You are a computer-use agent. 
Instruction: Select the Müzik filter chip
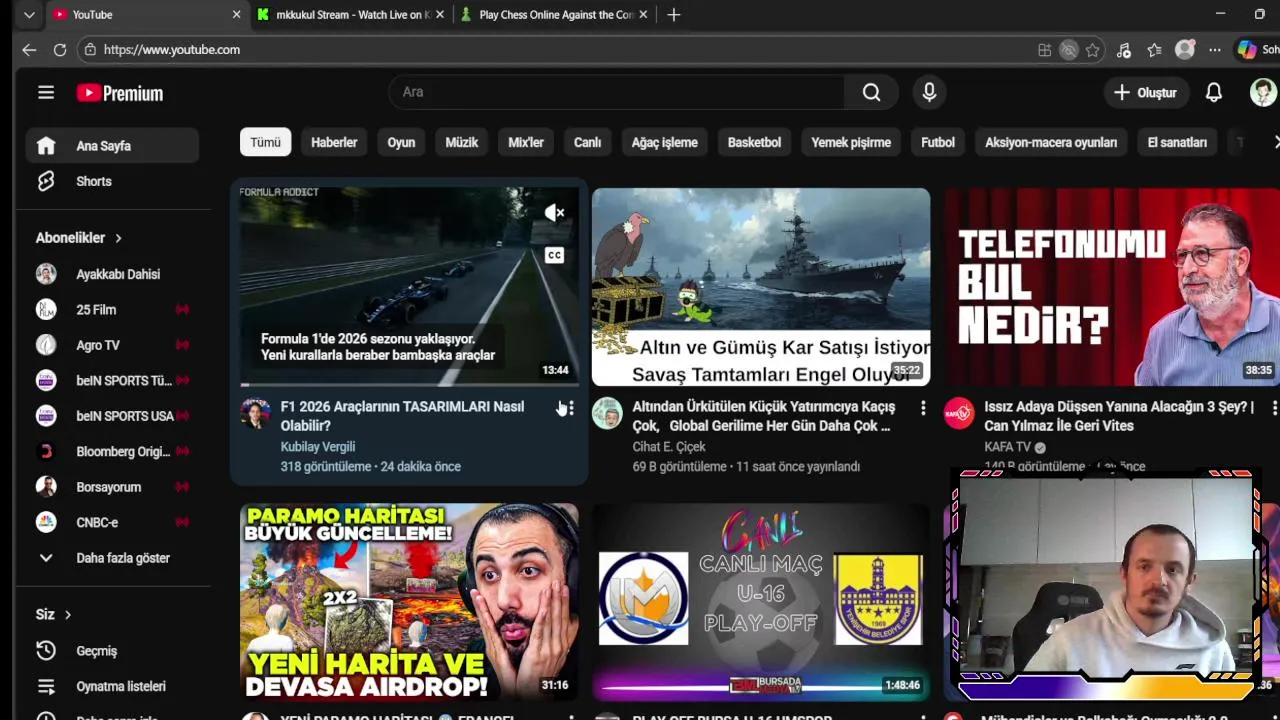pos(462,142)
